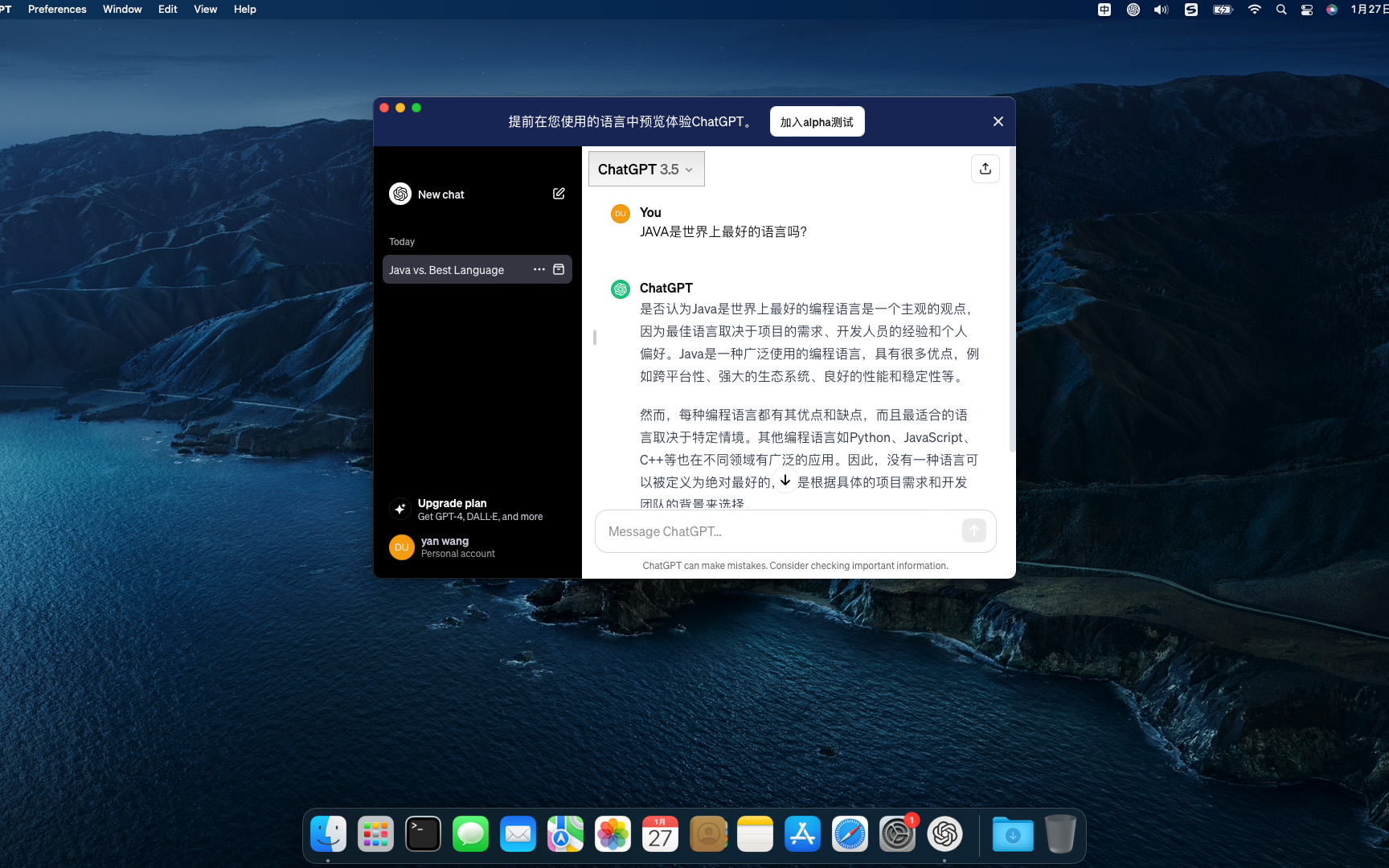Open options for Java vs. Best Language chat

click(x=539, y=269)
